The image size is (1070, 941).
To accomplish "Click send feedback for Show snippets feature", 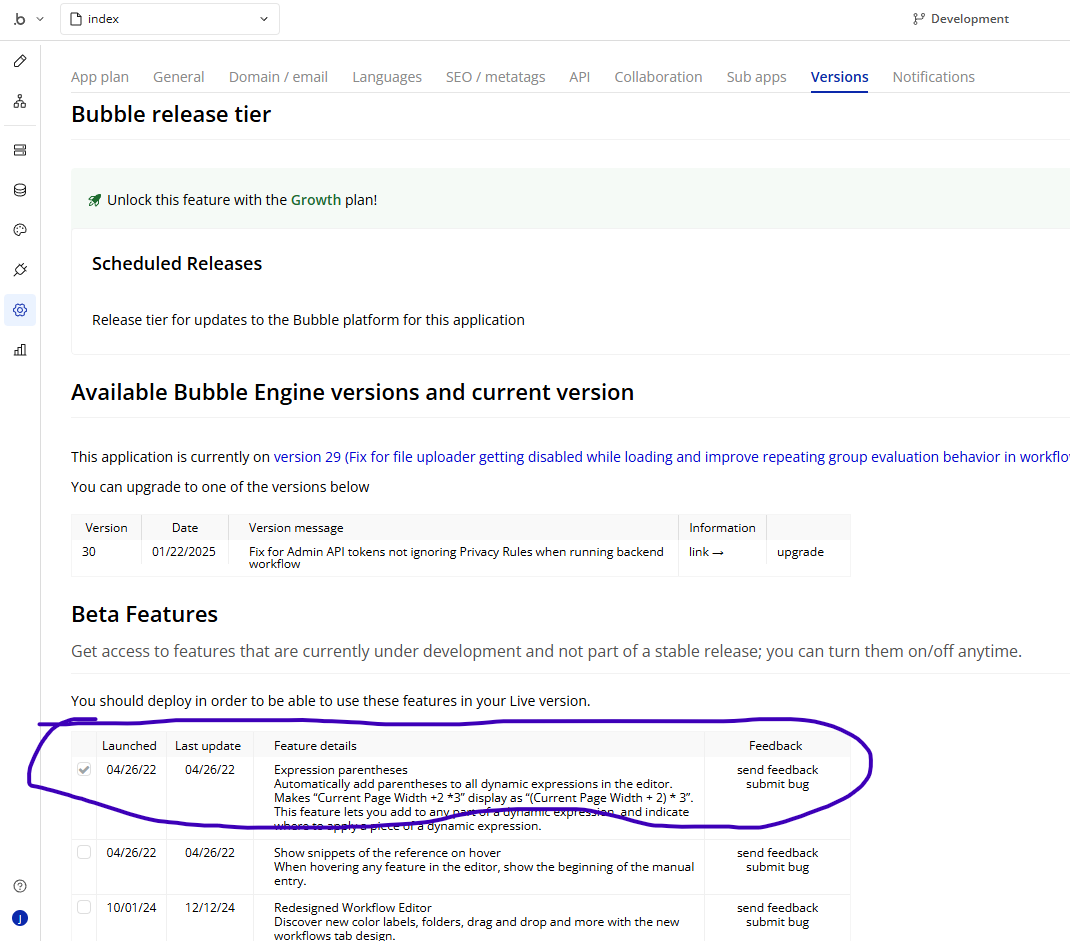I will tap(777, 853).
